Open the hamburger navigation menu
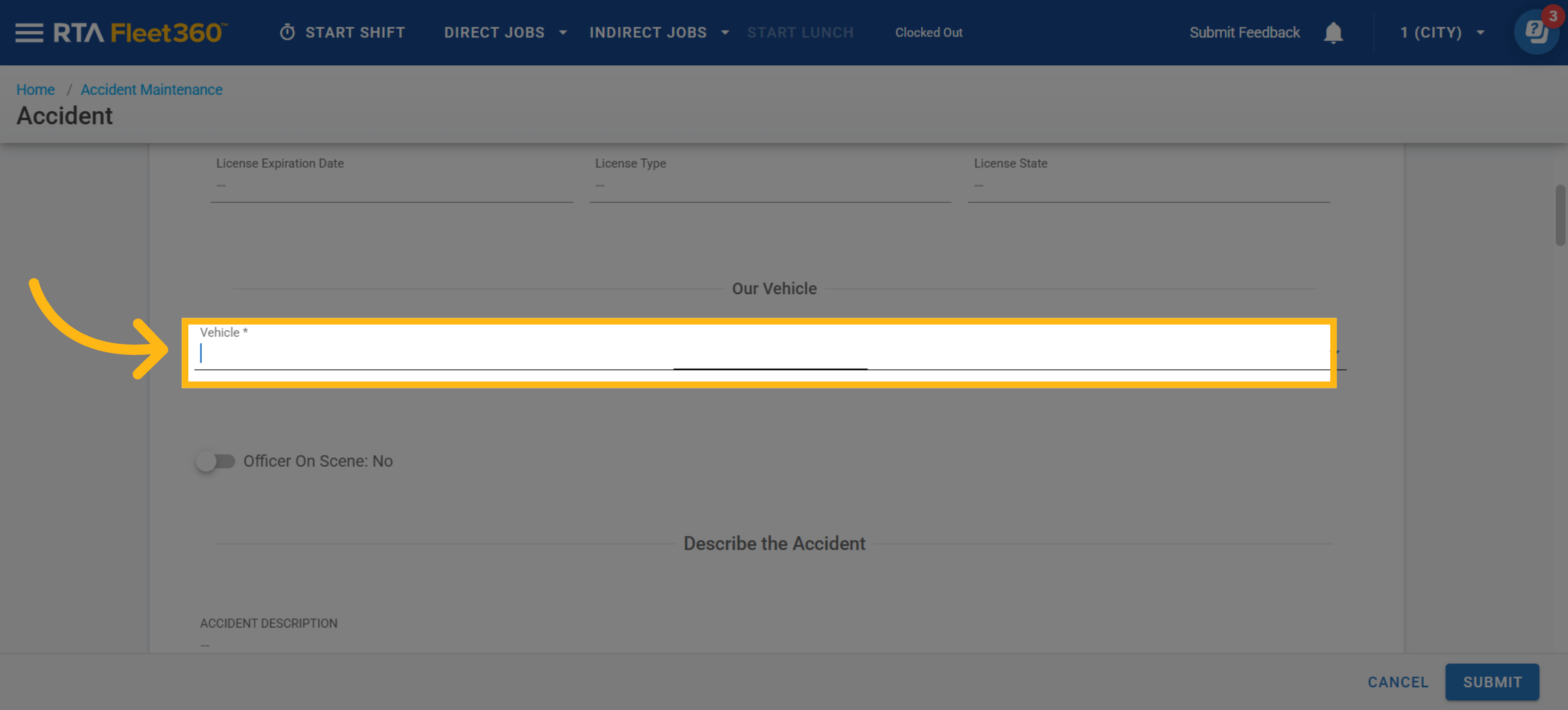1568x710 pixels. click(29, 33)
